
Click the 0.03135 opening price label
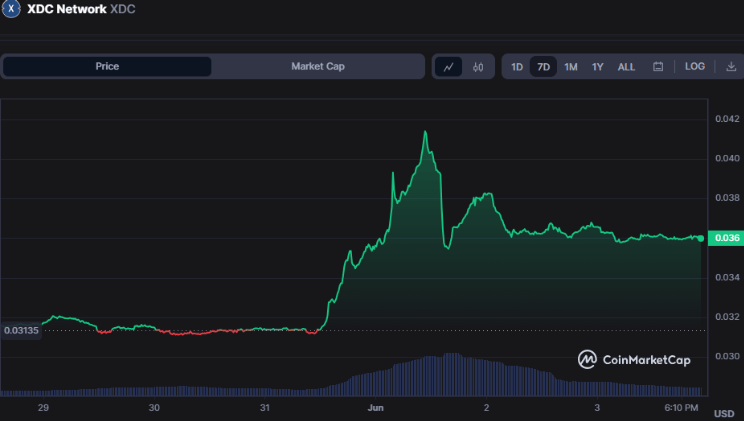coord(21,330)
